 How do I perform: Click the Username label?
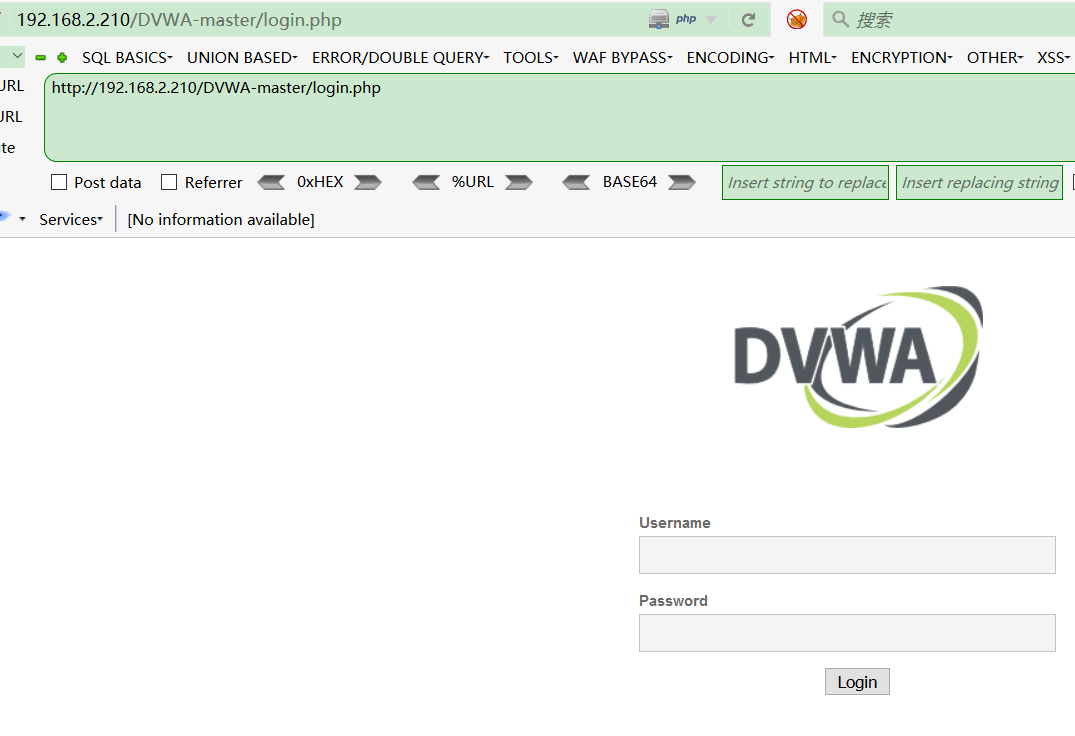675,523
